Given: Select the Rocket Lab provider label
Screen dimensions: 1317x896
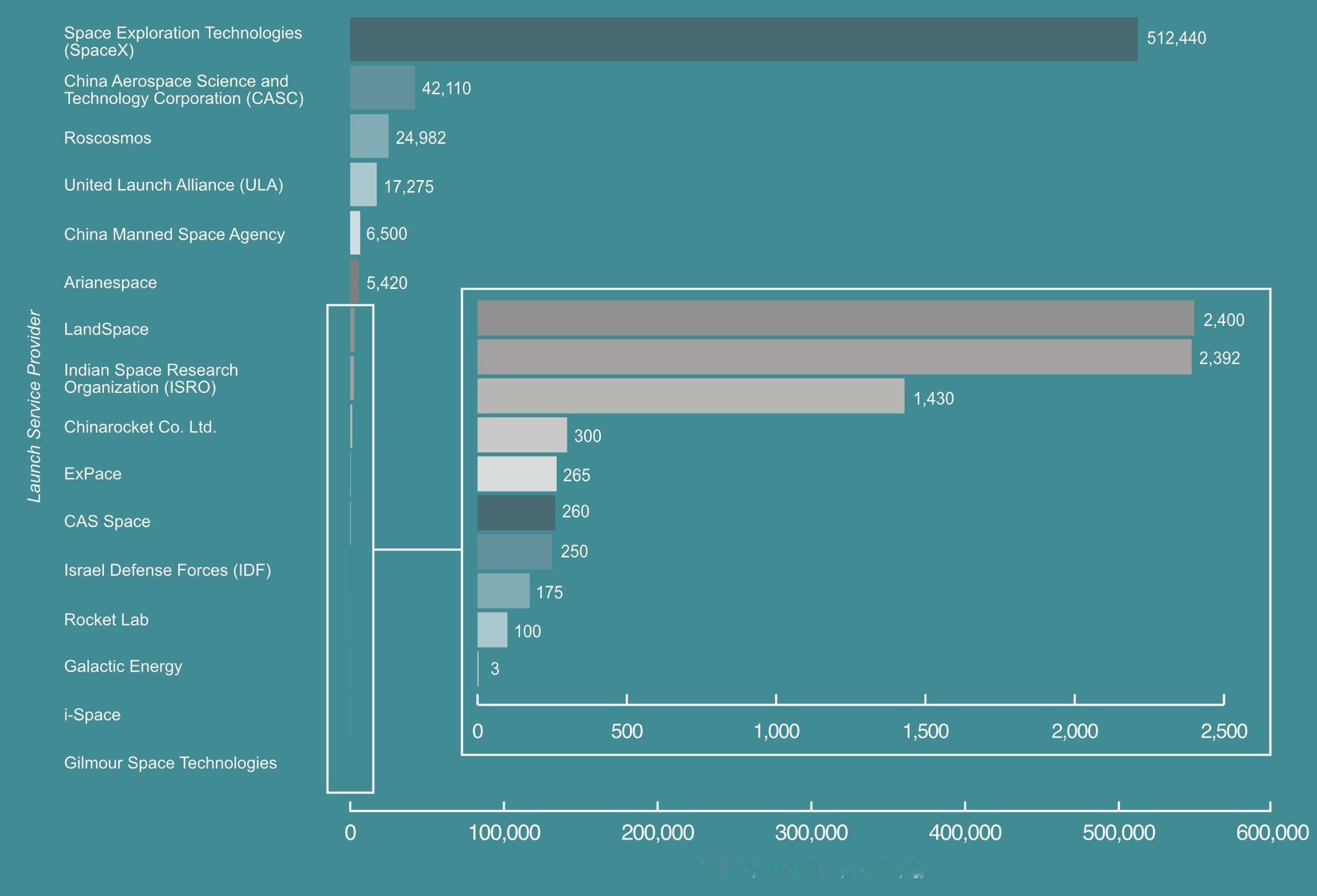Looking at the screenshot, I should pos(106,620).
